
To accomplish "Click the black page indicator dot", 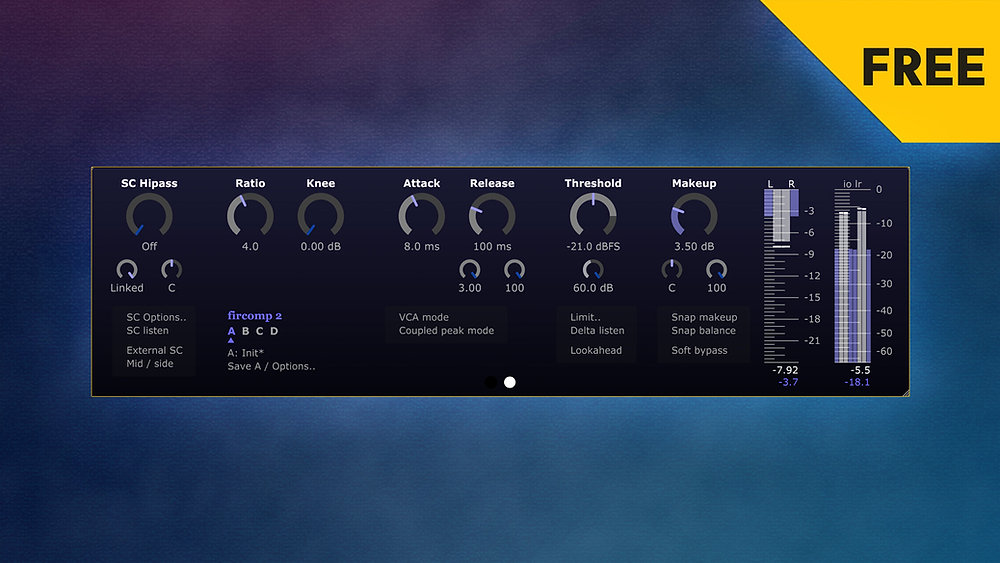I will 490,382.
